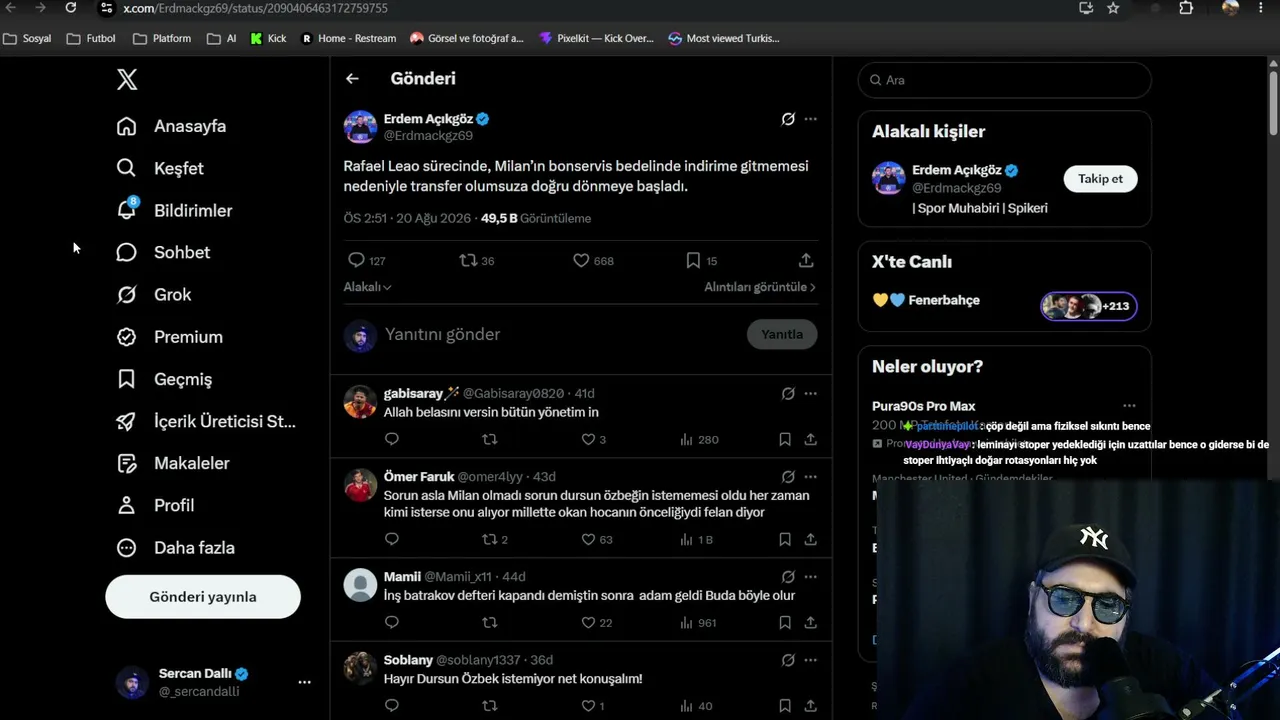This screenshot has height=720, width=1280.
Task: Open the Kick bookmark in bookmarks bar
Action: [x=268, y=38]
